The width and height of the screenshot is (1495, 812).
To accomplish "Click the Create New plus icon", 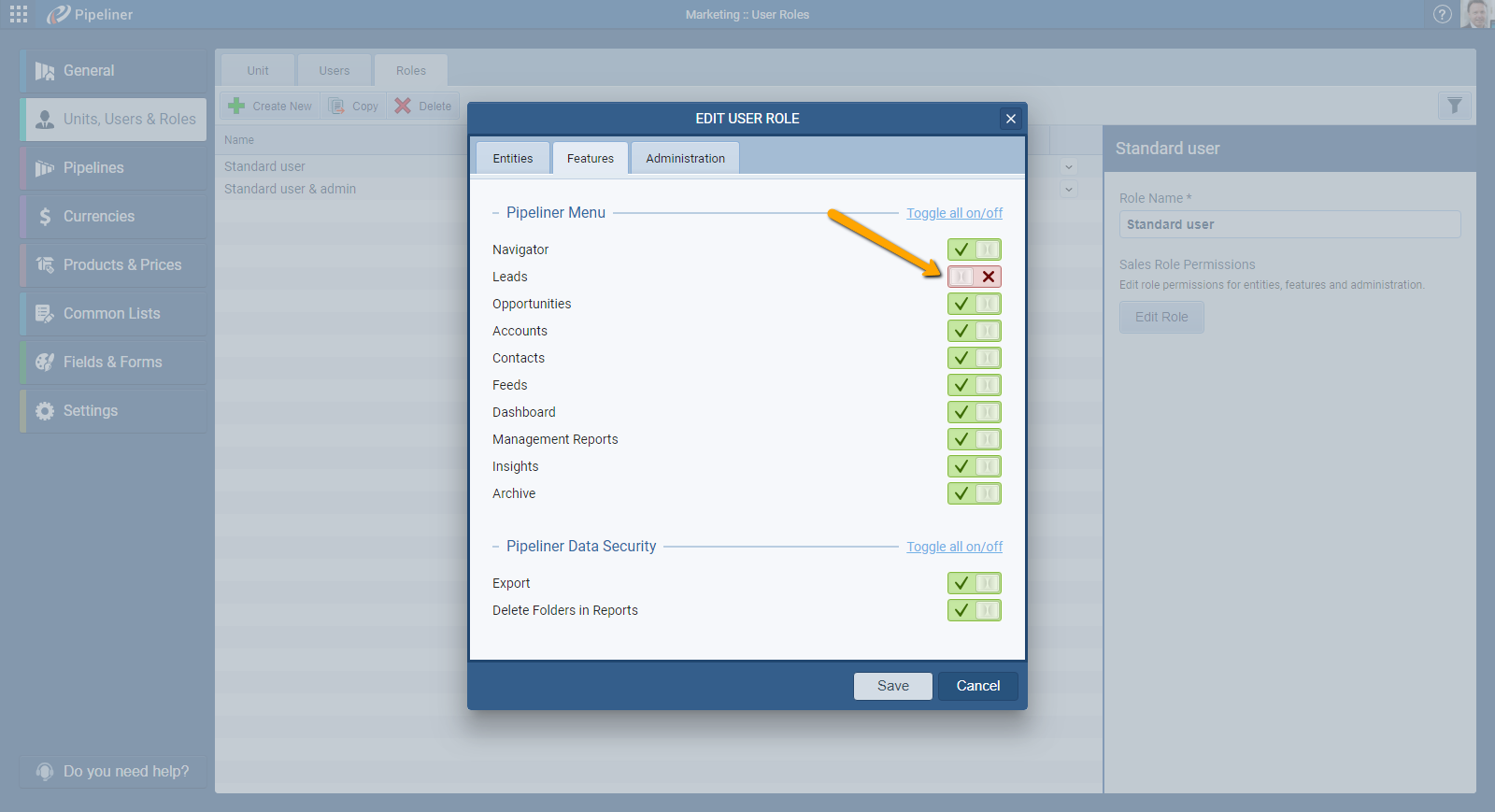I will pyautogui.click(x=237, y=106).
